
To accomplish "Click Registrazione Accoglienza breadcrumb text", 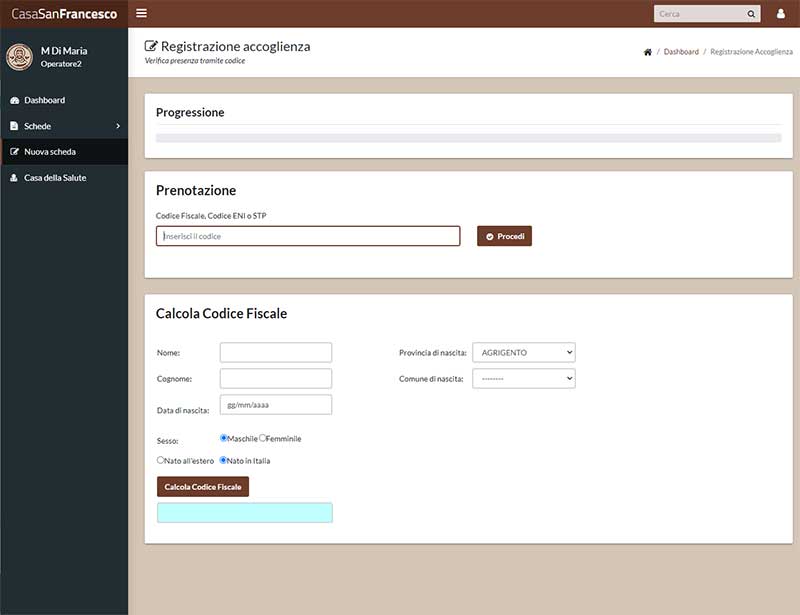I will click(752, 52).
